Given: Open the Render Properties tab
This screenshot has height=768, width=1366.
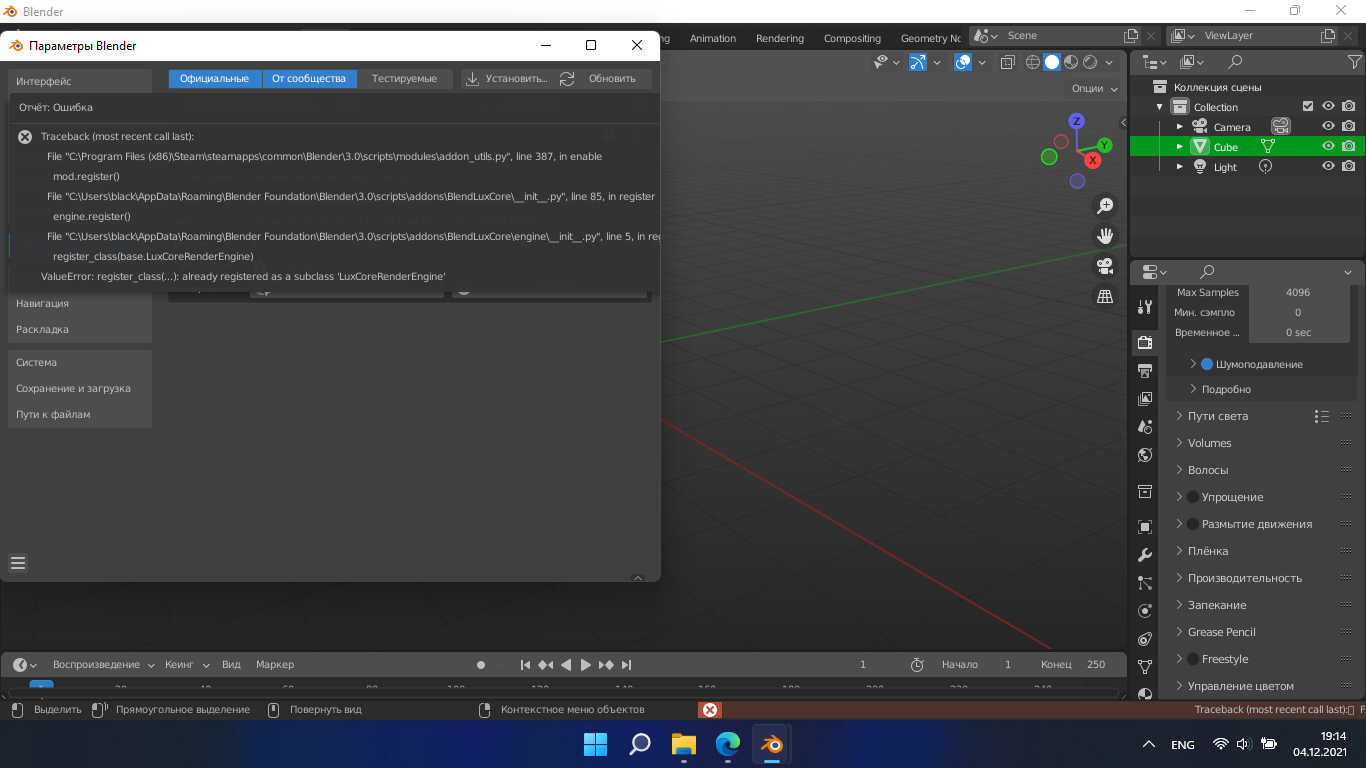Looking at the screenshot, I should (x=1145, y=343).
